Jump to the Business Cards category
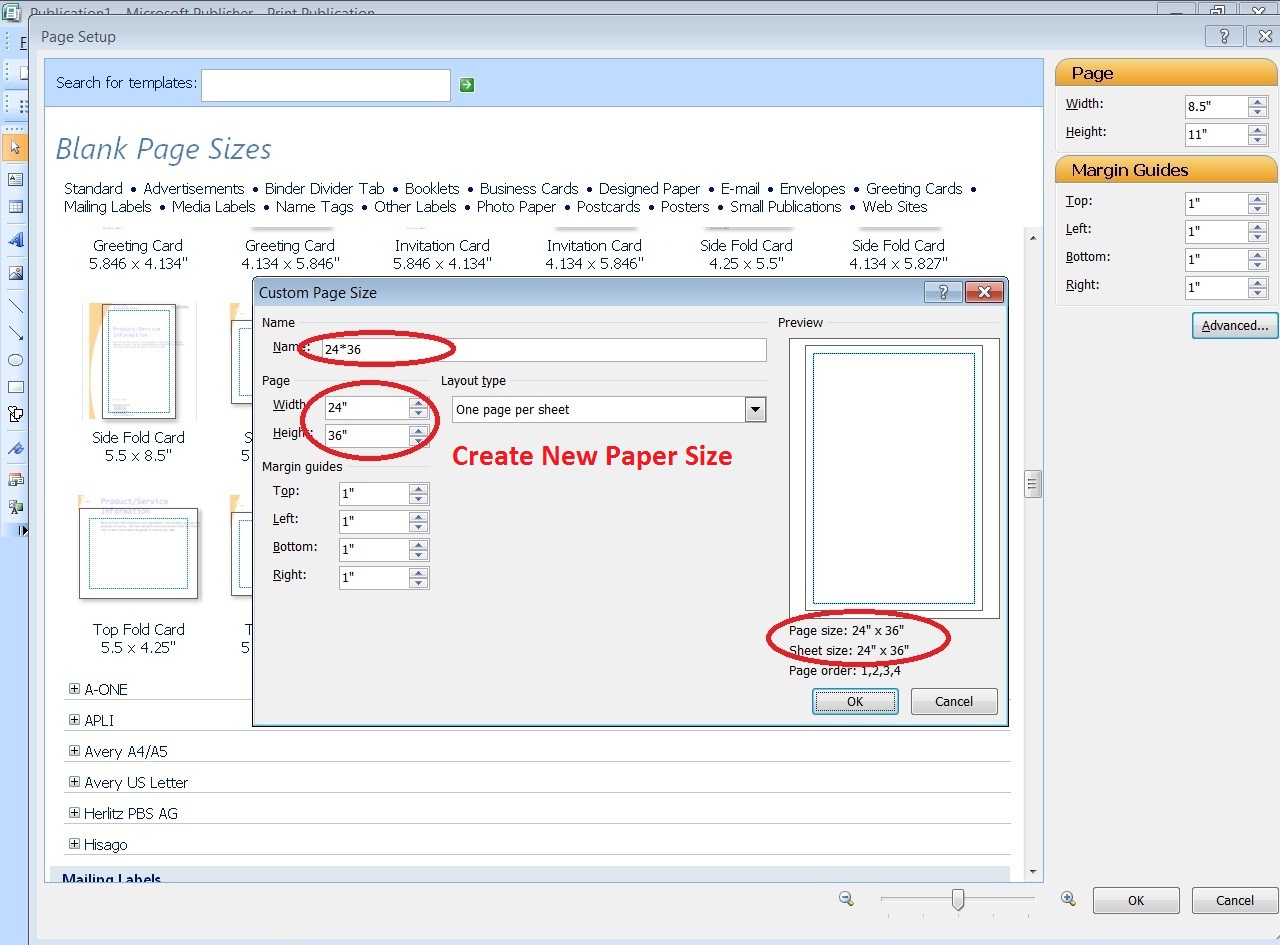This screenshot has width=1280, height=945. pyautogui.click(x=529, y=189)
